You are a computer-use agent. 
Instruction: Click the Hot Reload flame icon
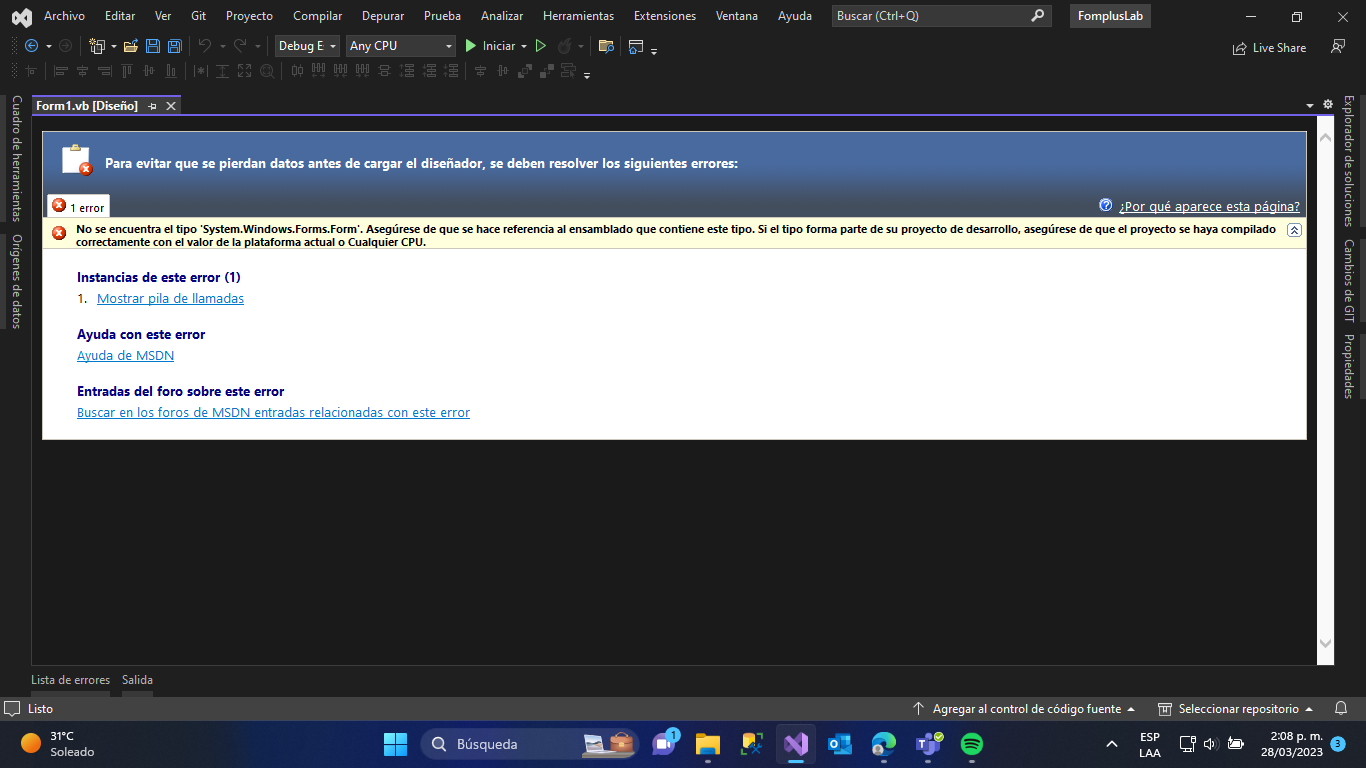click(564, 46)
